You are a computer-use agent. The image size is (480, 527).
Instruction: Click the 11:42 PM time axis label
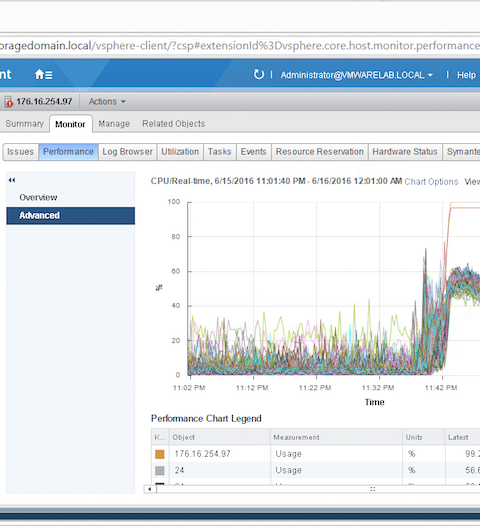click(441, 388)
